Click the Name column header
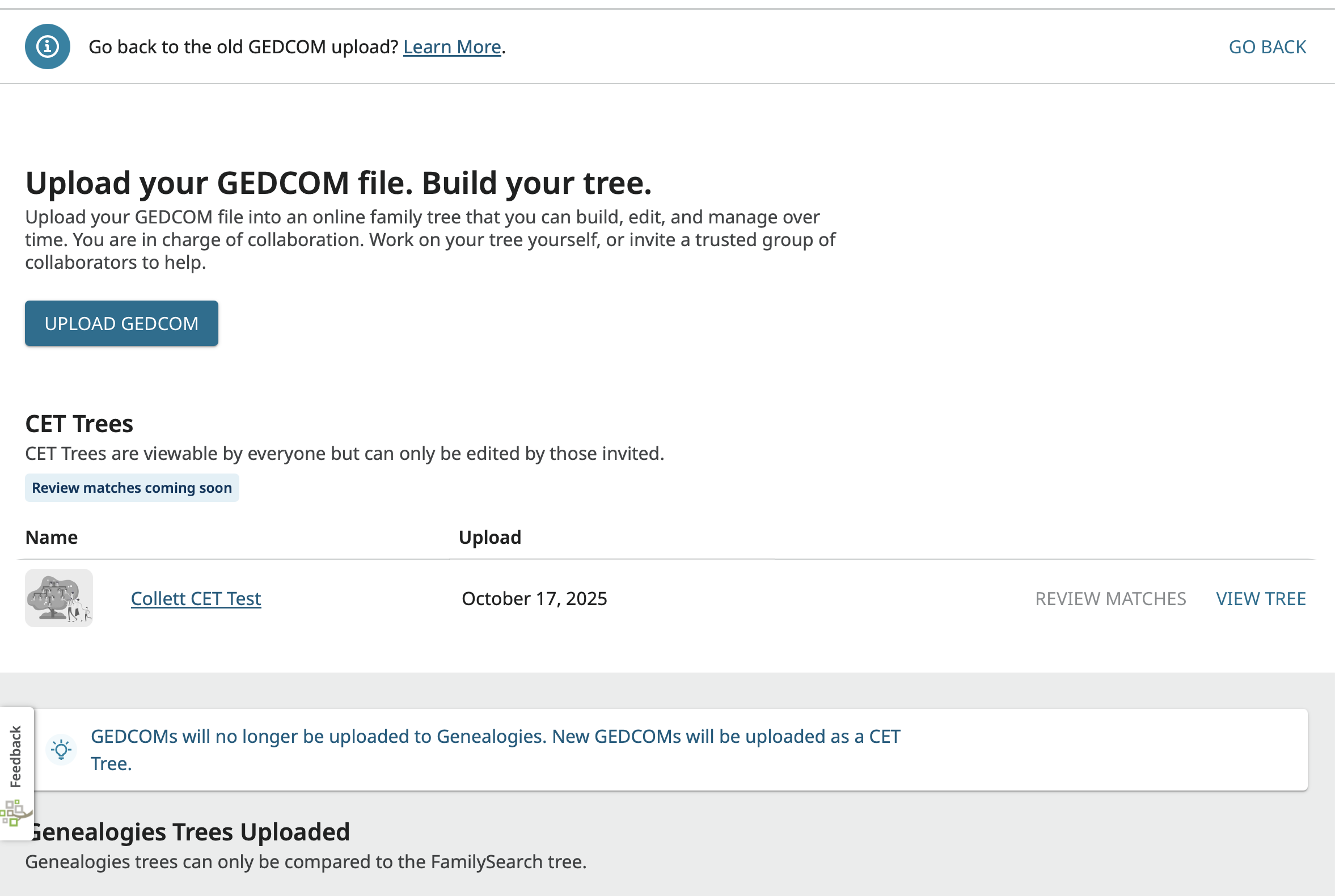This screenshot has height=896, width=1335. coord(52,537)
